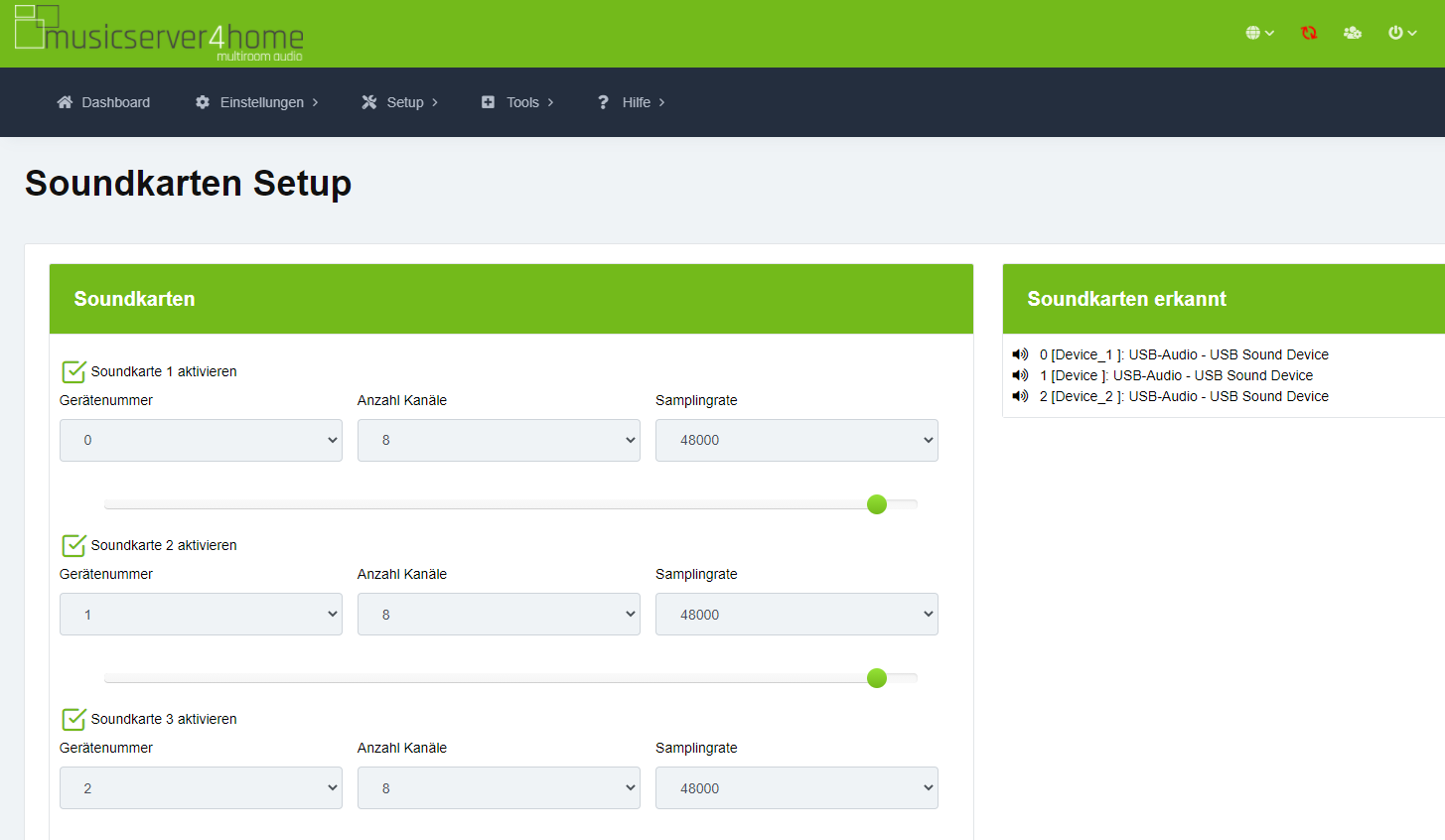Viewport: 1445px width, 840px height.
Task: Open the Tools menu
Action: [x=517, y=102]
